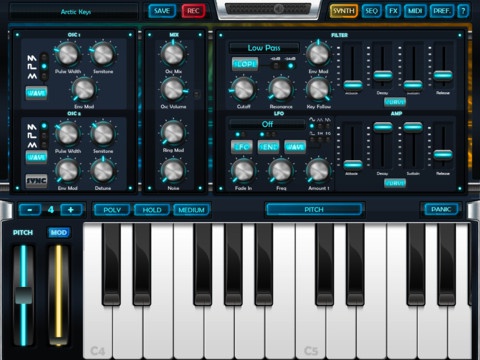
Task: Click the filter Decay slider
Action: [383, 76]
